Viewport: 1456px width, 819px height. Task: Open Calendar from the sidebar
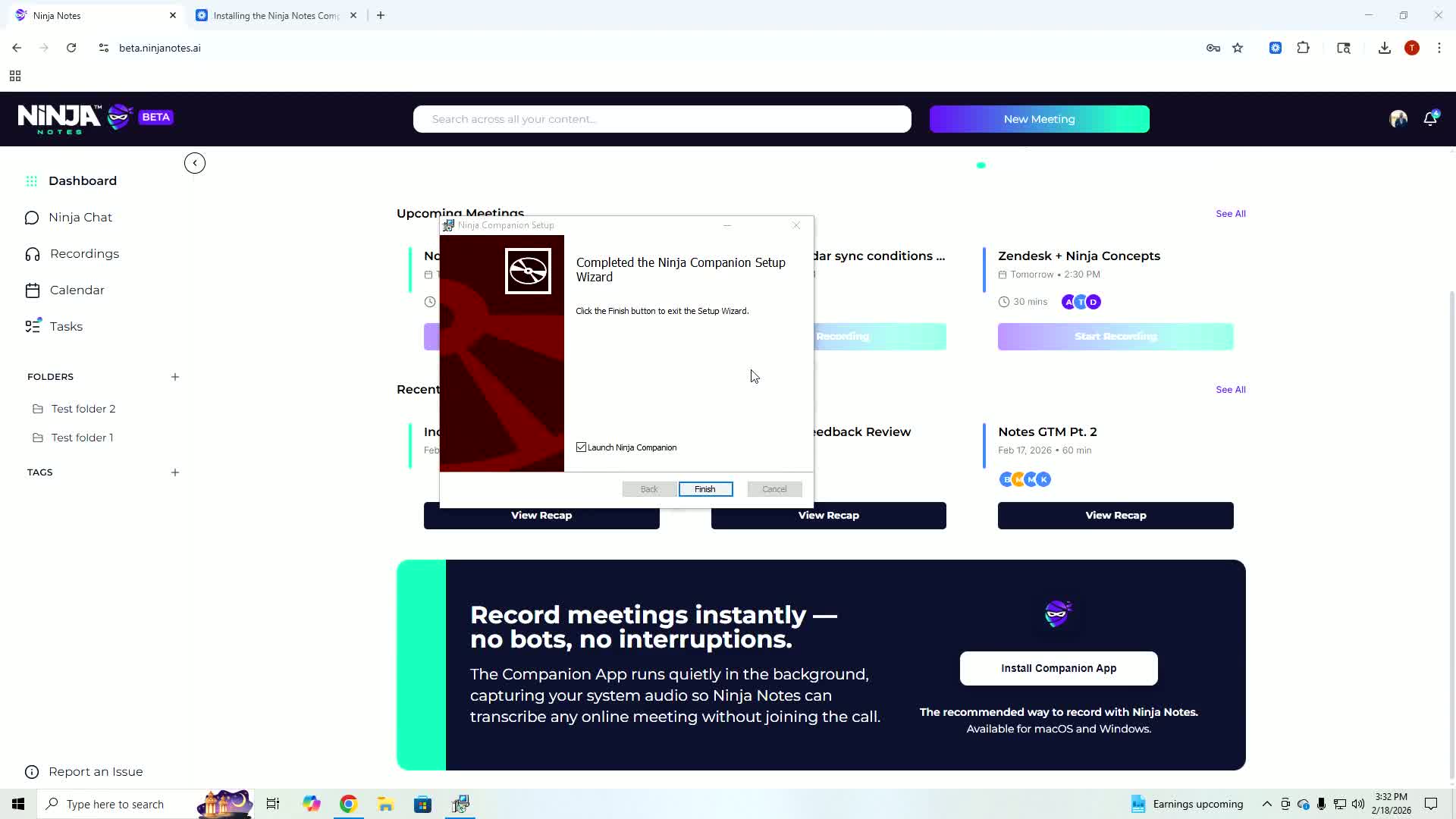(77, 290)
